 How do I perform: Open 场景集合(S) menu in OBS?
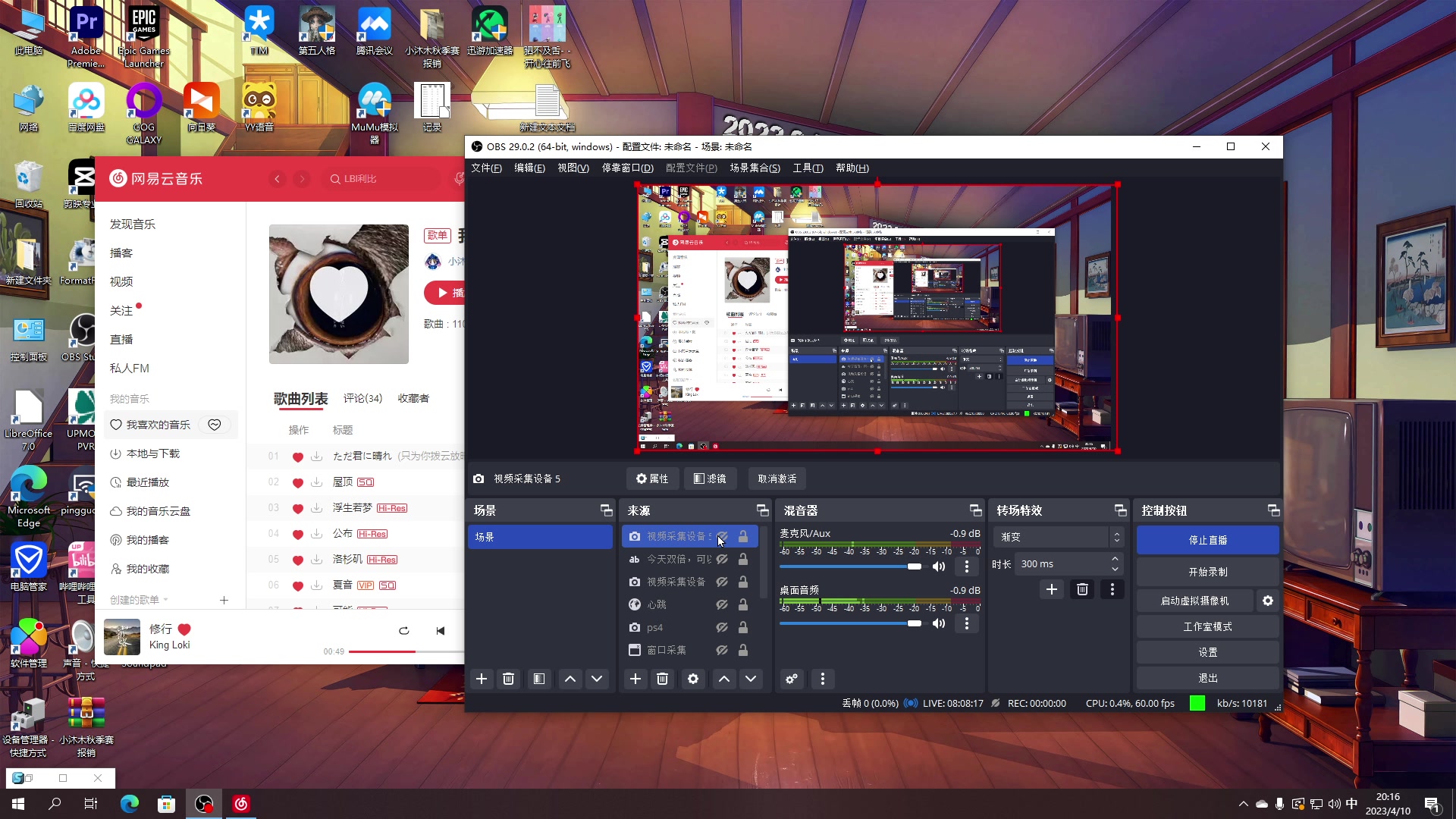point(755,168)
